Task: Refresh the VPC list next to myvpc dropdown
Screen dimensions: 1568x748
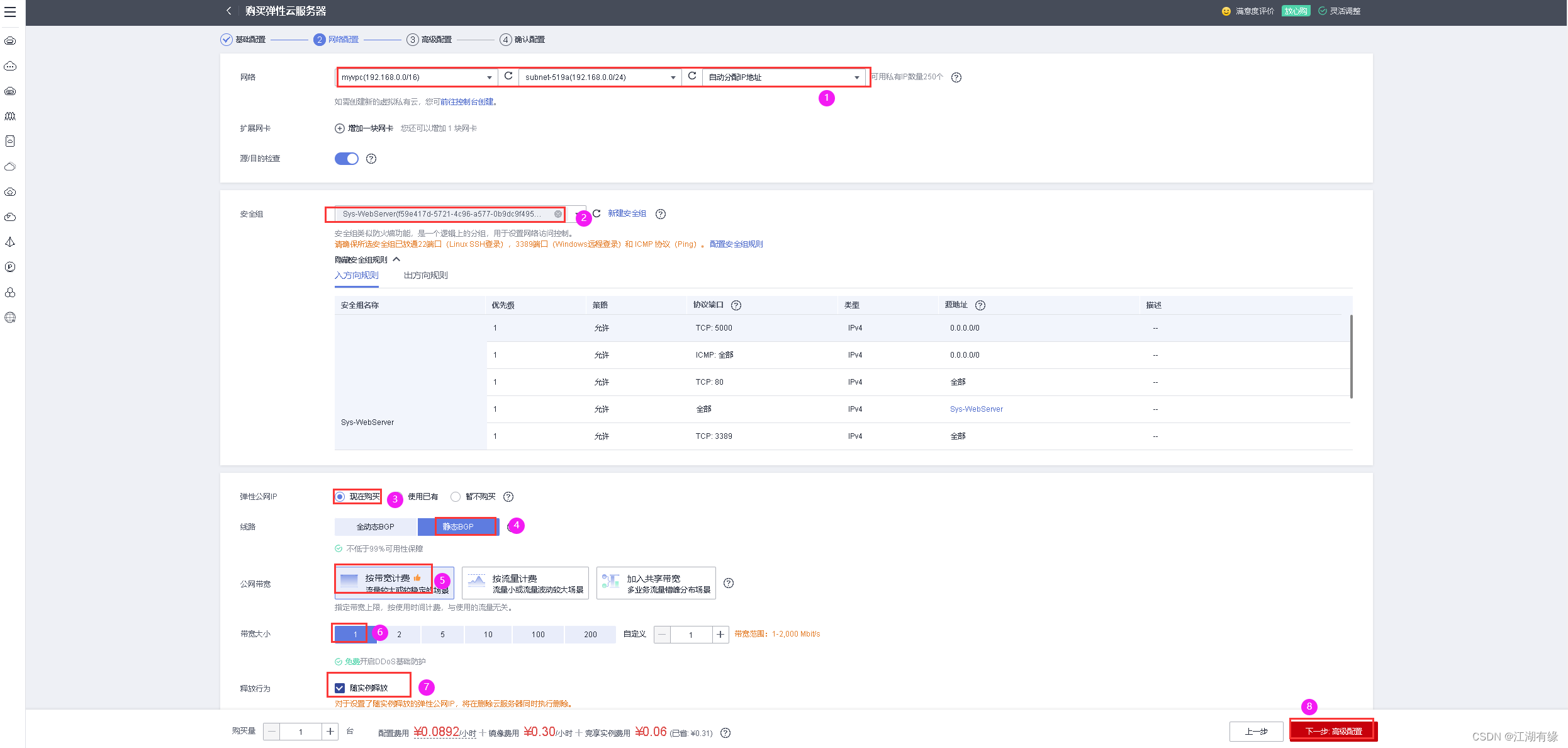Action: 508,76
